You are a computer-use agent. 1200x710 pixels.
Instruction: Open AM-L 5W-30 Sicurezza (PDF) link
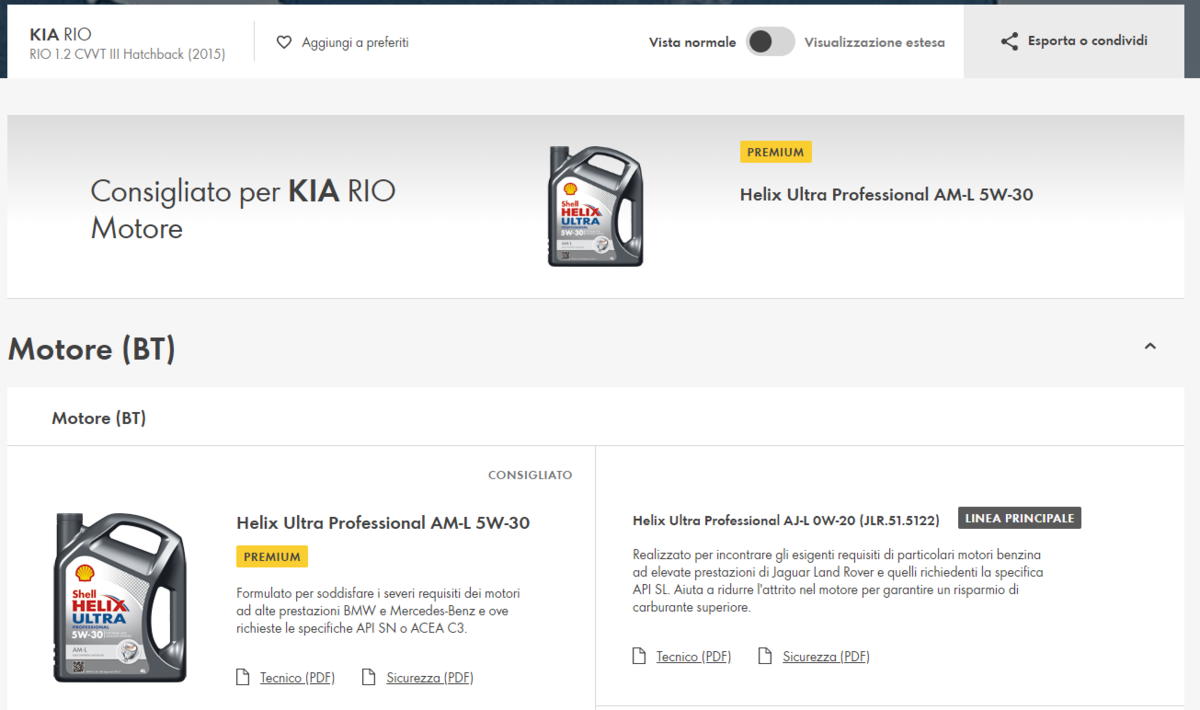coord(430,678)
